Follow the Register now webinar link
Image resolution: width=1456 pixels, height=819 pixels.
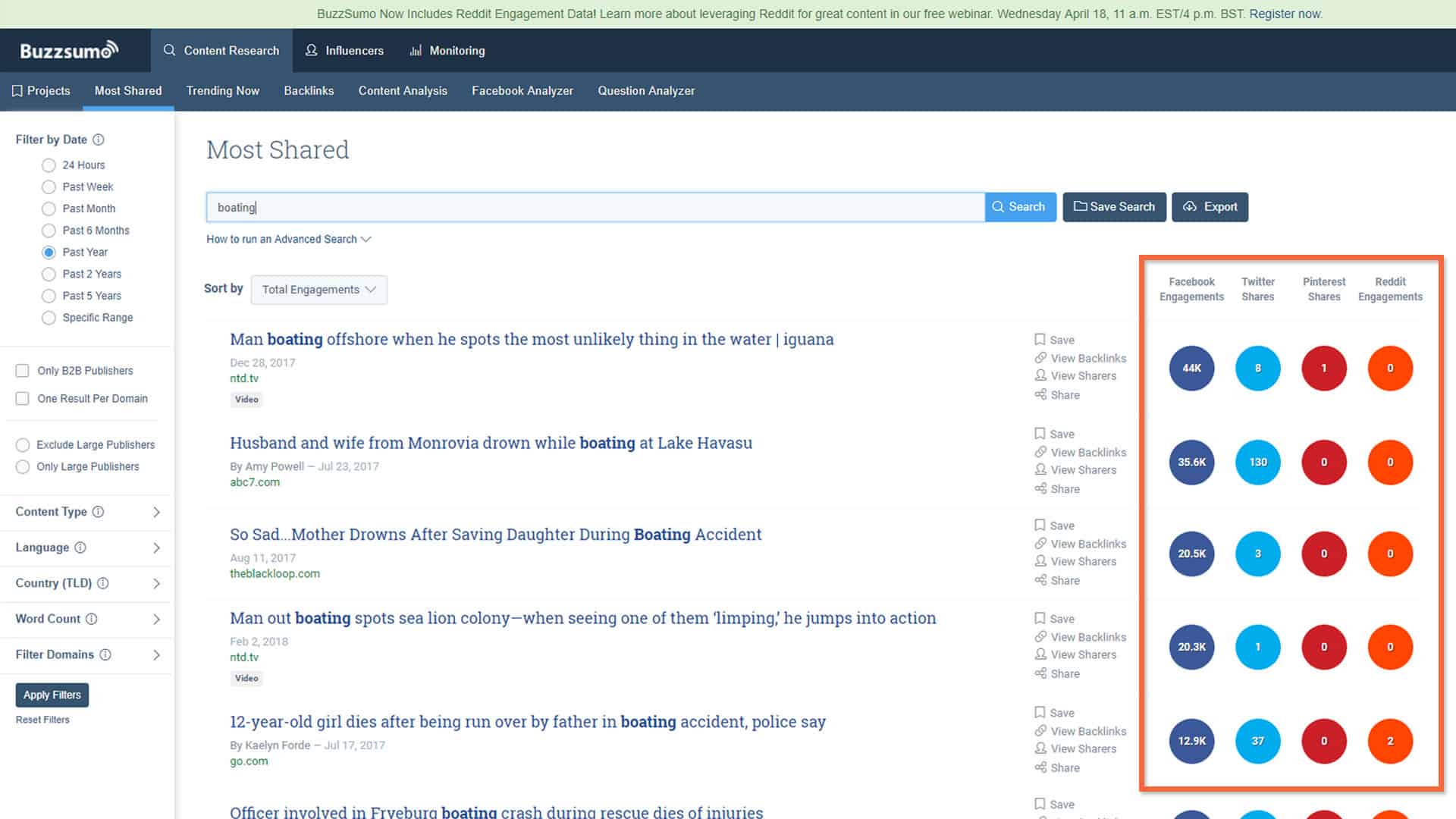point(1283,13)
